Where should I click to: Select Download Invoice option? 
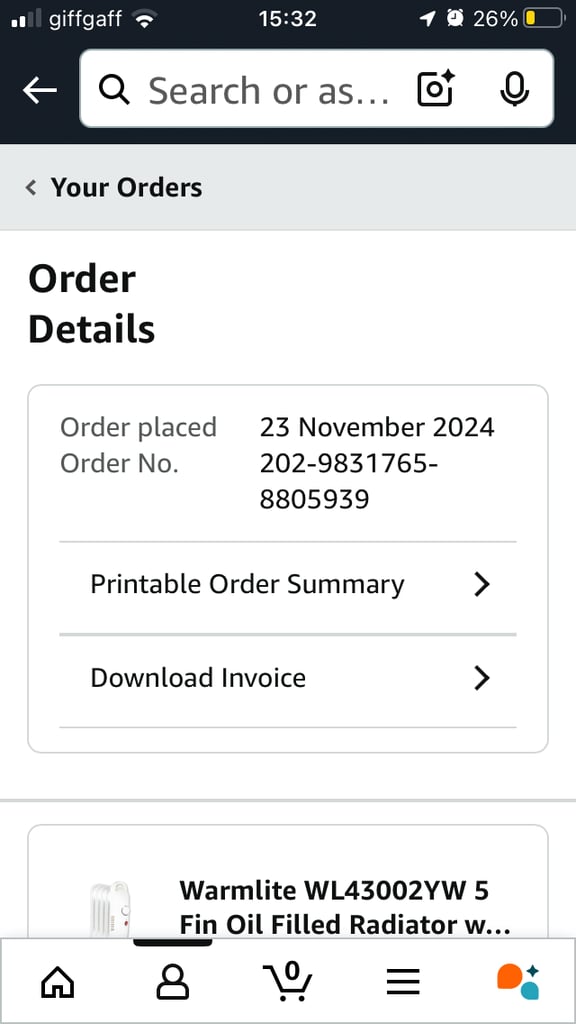click(287, 679)
